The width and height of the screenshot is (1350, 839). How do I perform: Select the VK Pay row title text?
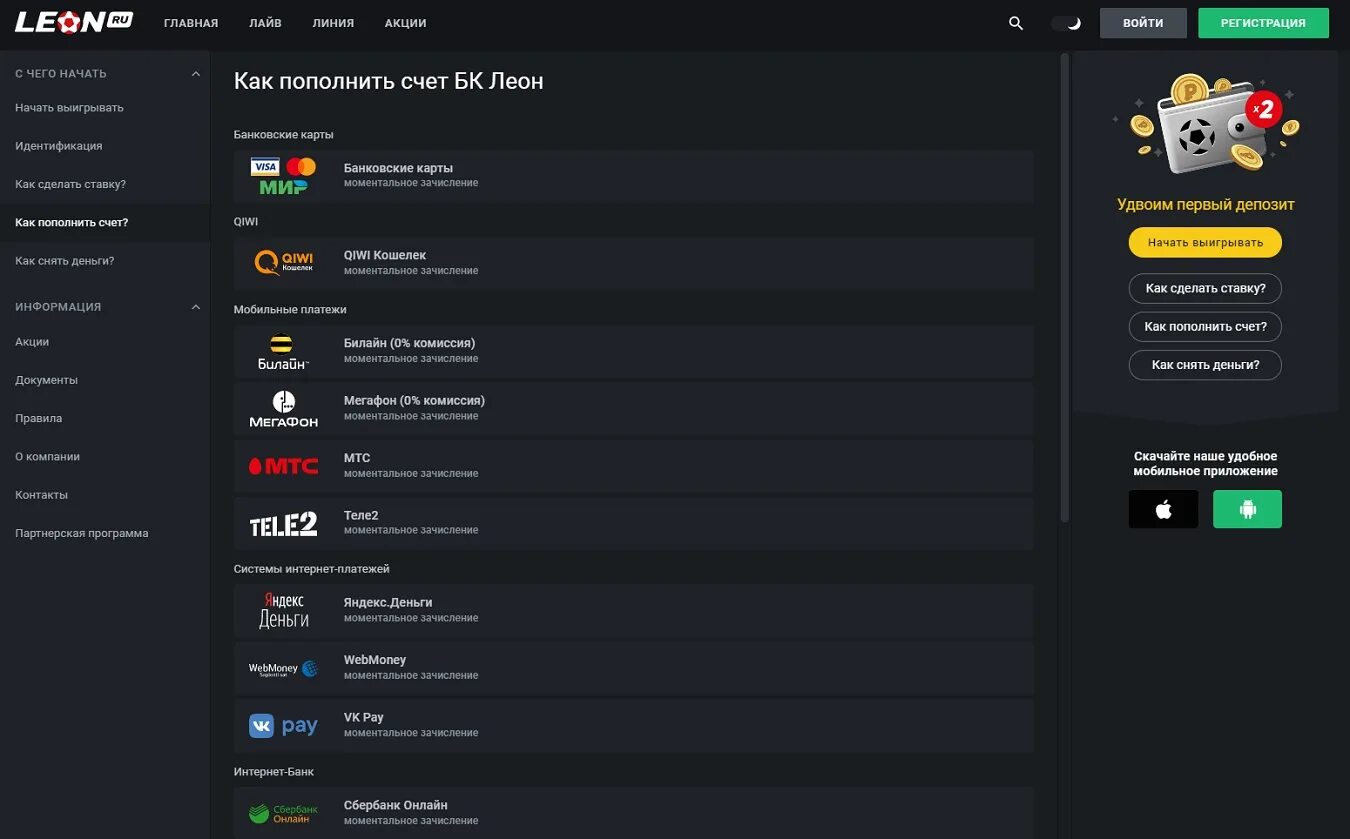[x=364, y=717]
